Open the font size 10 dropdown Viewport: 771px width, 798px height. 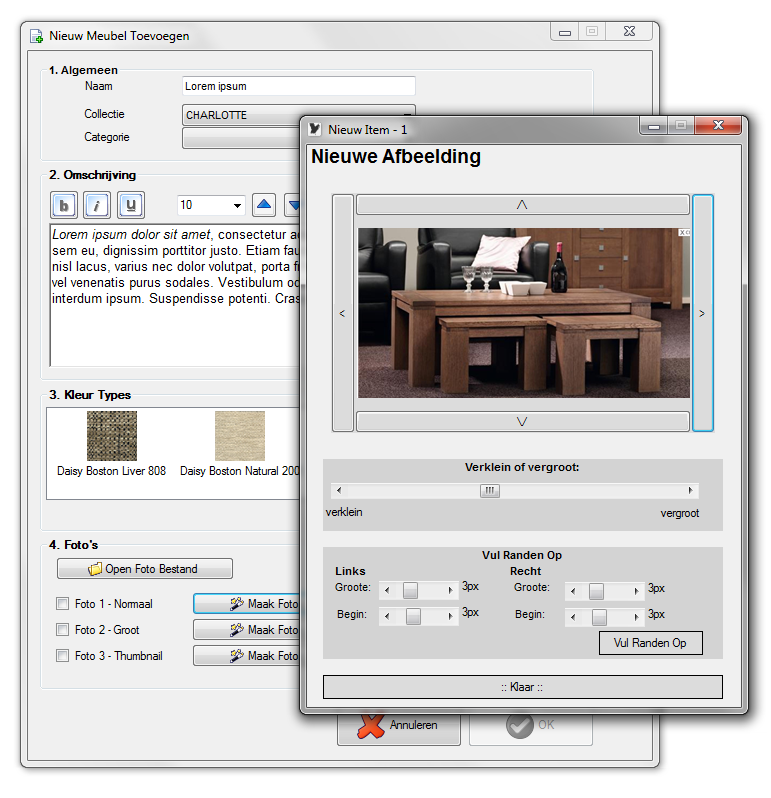pyautogui.click(x=211, y=205)
